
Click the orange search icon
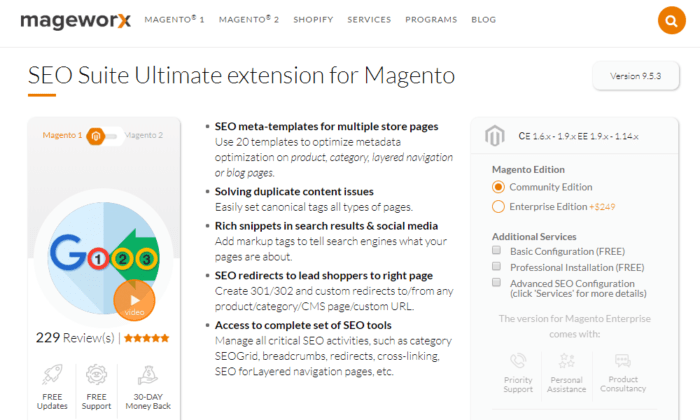[671, 21]
